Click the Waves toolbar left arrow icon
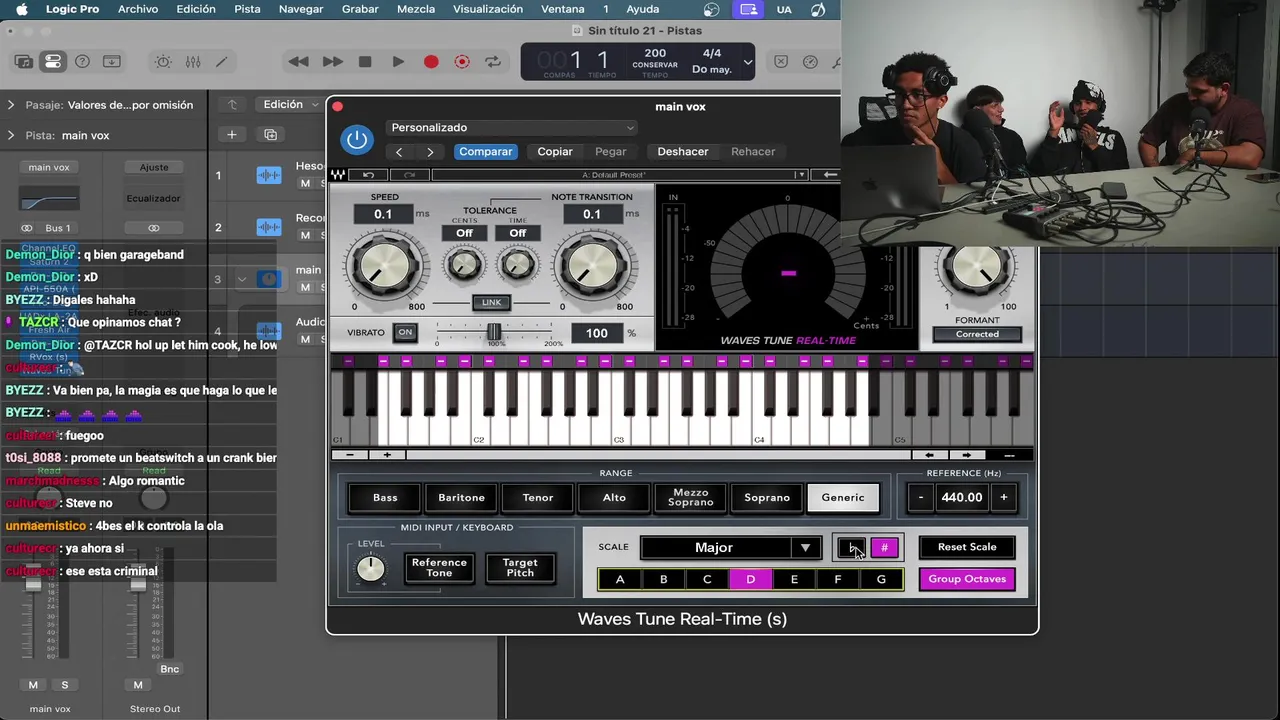Screen dimensions: 1280x720 point(830,175)
